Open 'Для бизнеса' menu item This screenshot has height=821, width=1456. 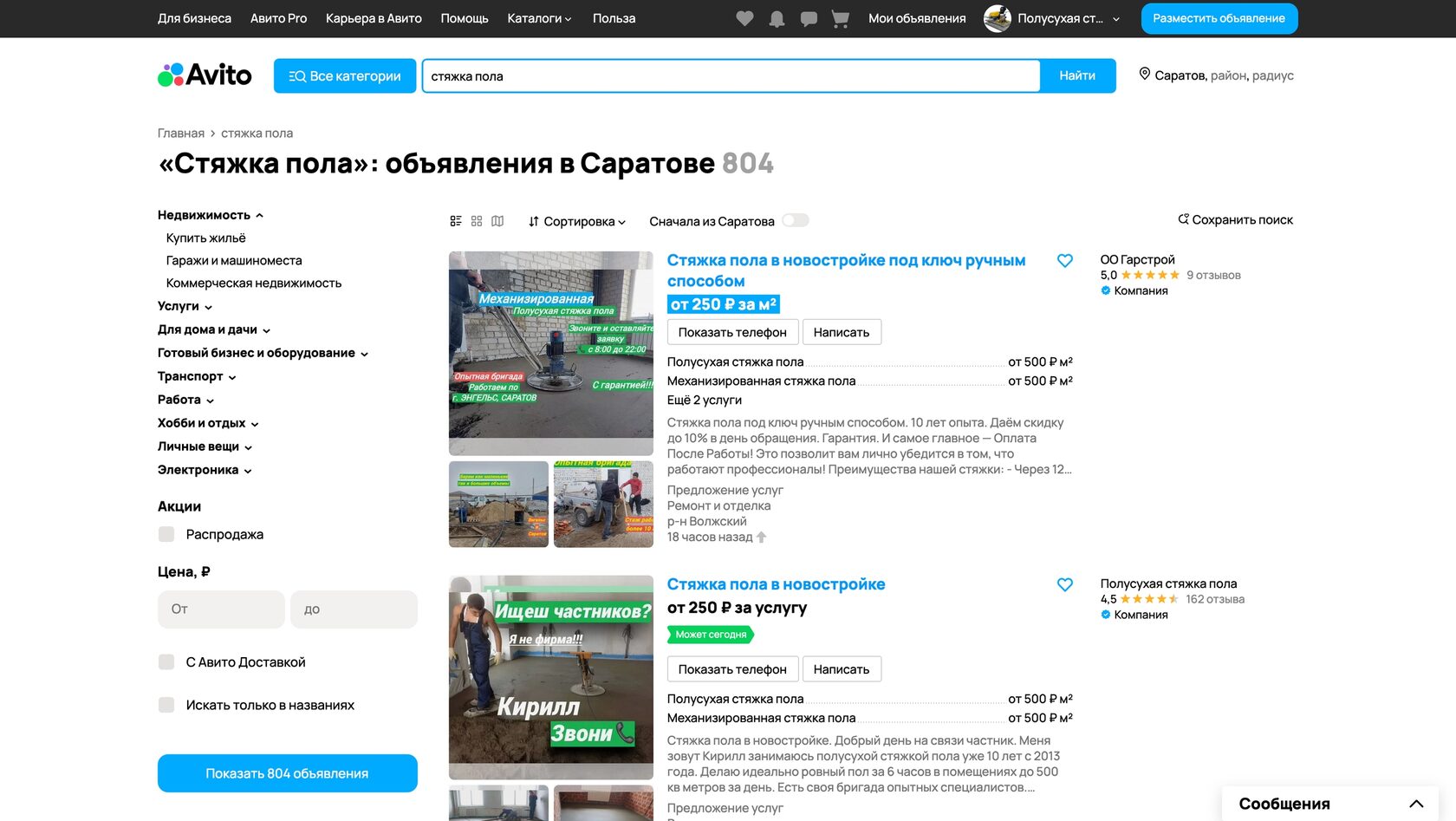tap(194, 18)
